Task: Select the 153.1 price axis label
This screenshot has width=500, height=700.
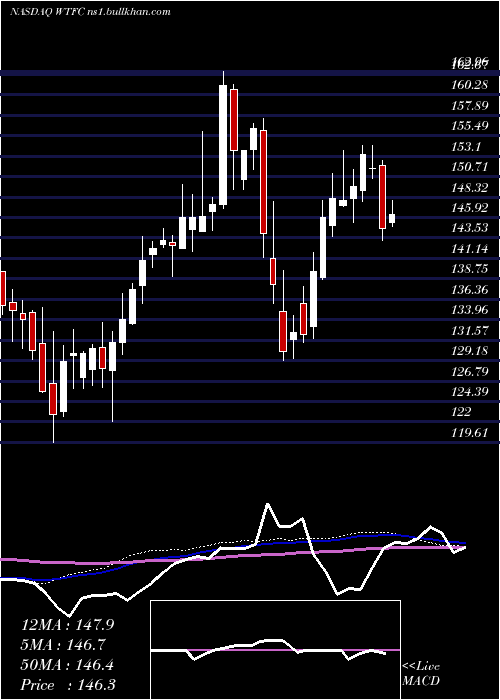Action: coord(467,146)
